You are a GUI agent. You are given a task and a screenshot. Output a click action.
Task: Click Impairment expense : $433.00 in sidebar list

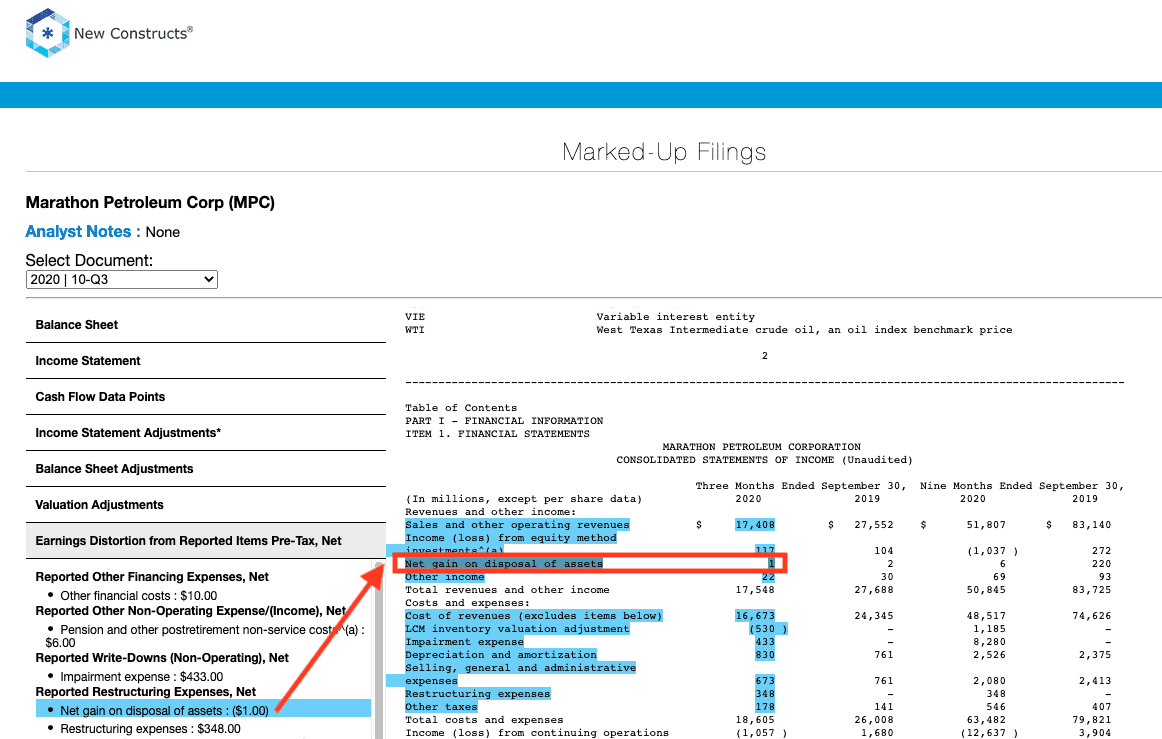point(142,677)
